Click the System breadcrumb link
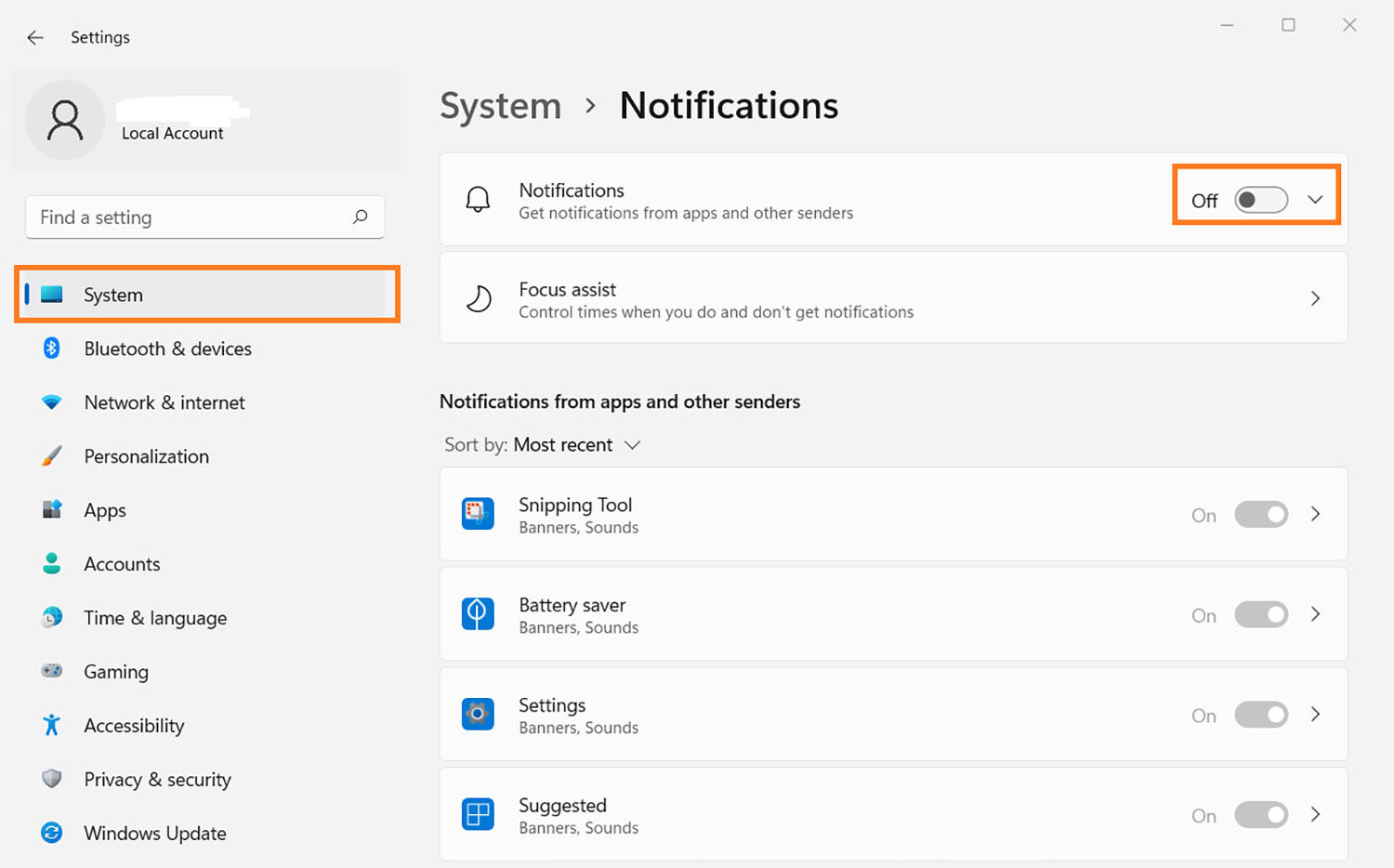Image resolution: width=1394 pixels, height=868 pixels. [x=500, y=106]
